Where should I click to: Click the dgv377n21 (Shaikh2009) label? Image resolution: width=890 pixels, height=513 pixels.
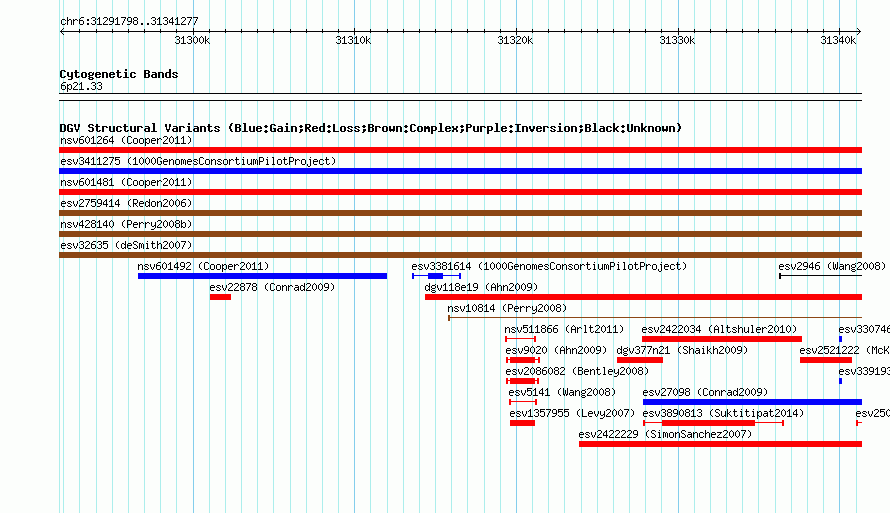pyautogui.click(x=682, y=350)
